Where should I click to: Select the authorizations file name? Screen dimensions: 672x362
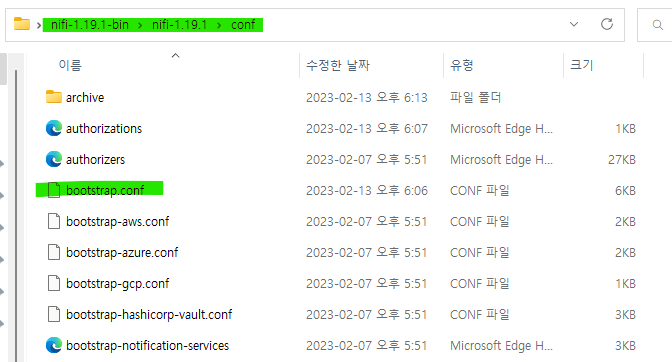coord(104,129)
